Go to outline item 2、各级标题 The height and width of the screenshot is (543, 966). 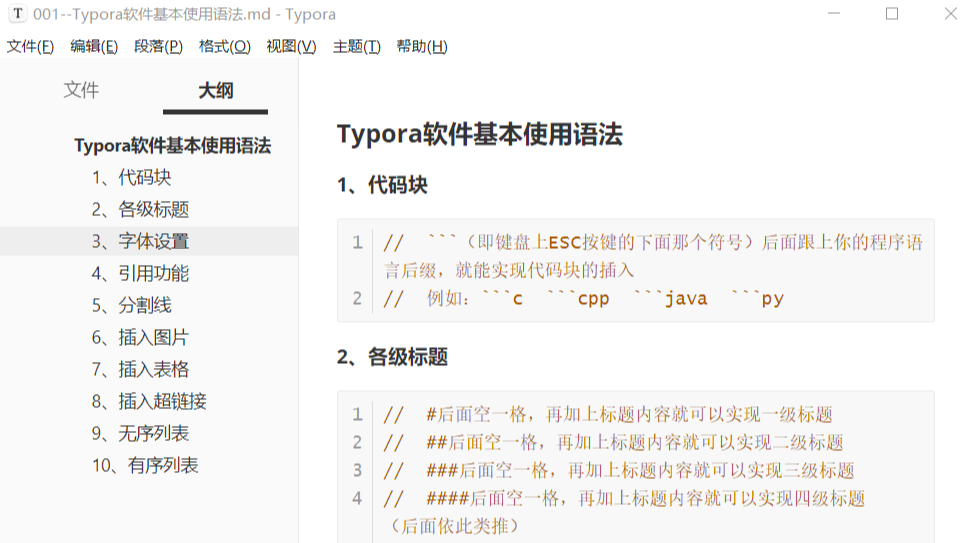pyautogui.click(x=140, y=210)
